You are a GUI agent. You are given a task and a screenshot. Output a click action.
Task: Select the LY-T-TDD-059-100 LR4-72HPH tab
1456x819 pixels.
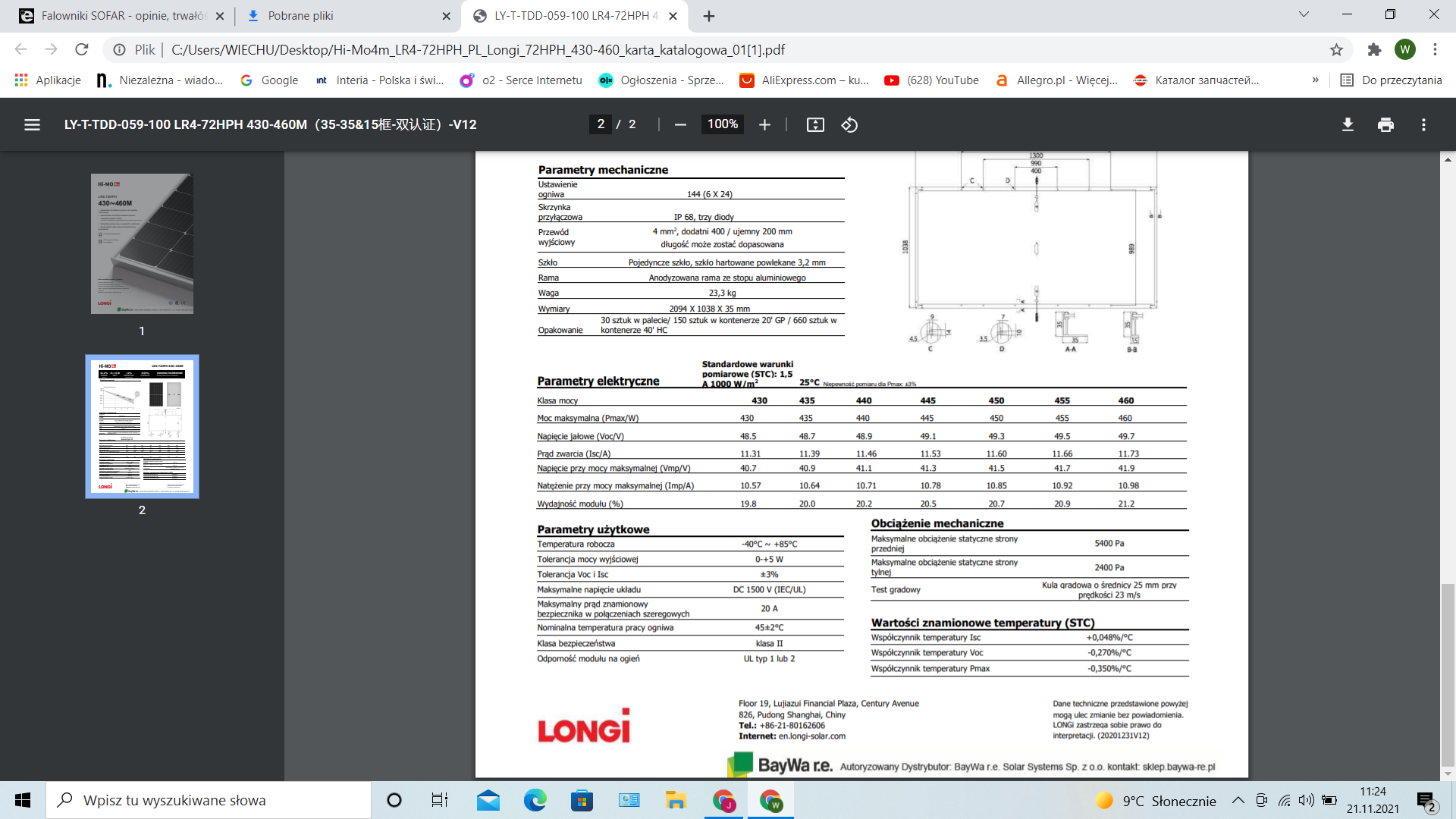(x=574, y=16)
